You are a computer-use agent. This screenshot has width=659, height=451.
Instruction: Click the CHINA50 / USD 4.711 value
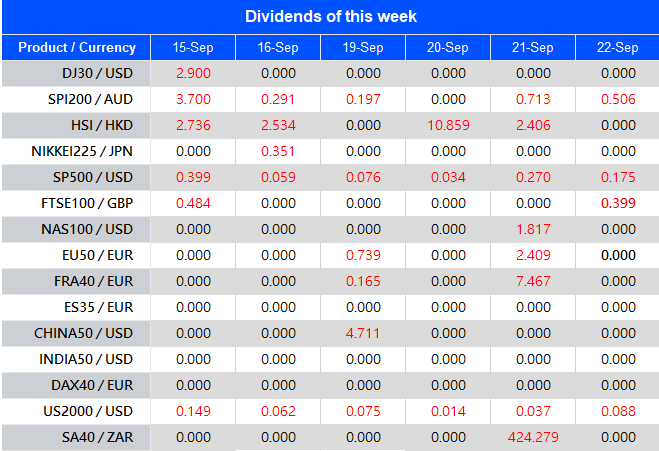click(x=363, y=333)
